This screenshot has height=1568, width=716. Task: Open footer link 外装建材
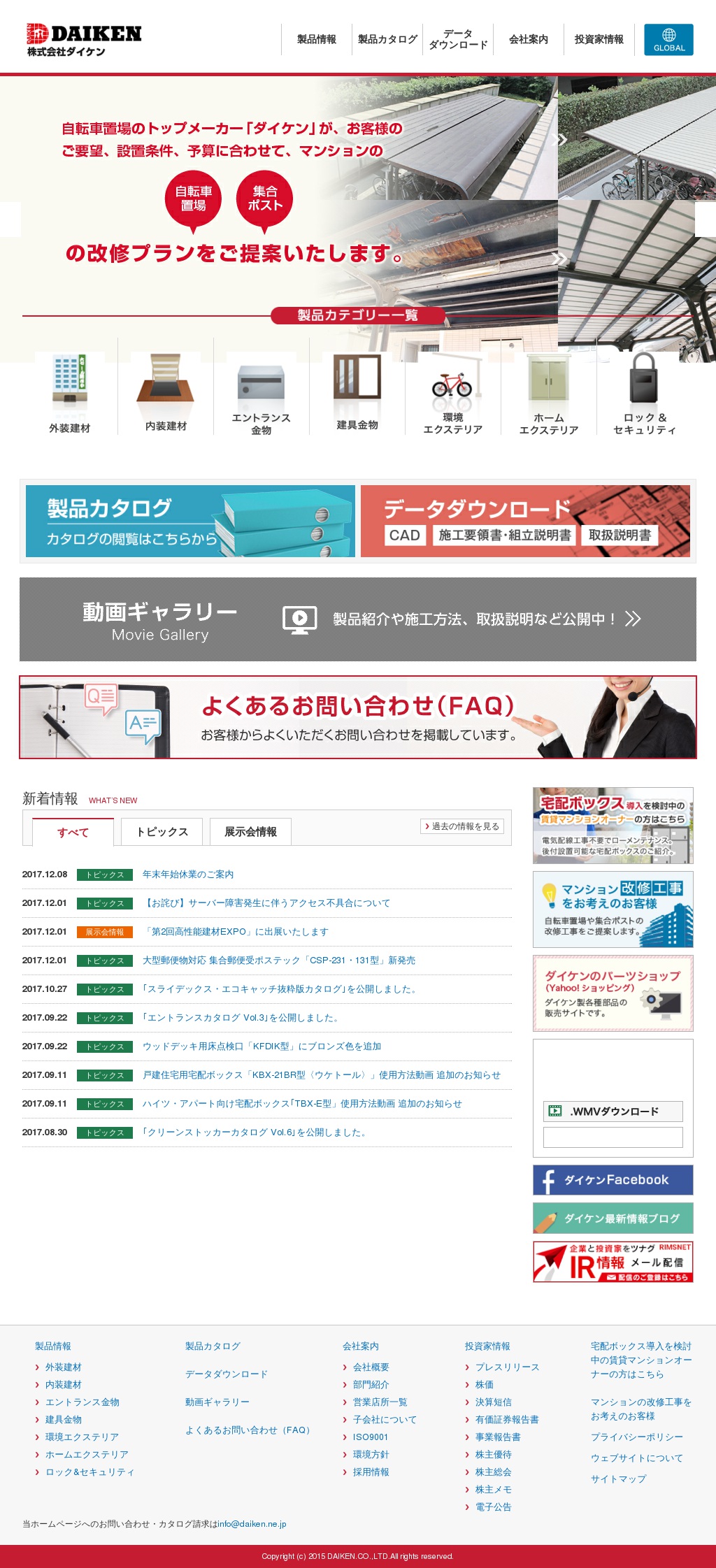coord(64,1367)
